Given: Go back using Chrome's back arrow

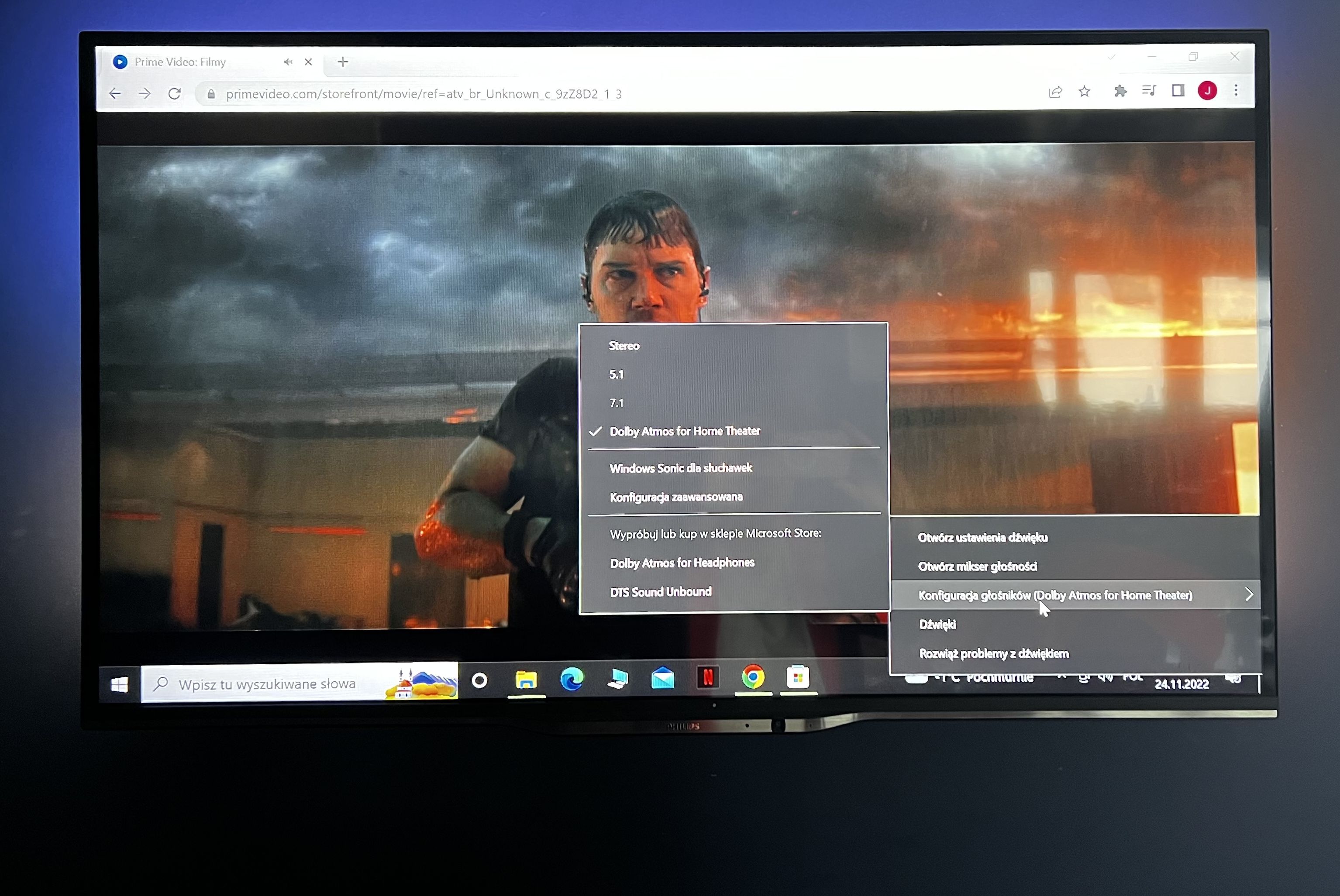Looking at the screenshot, I should point(115,94).
